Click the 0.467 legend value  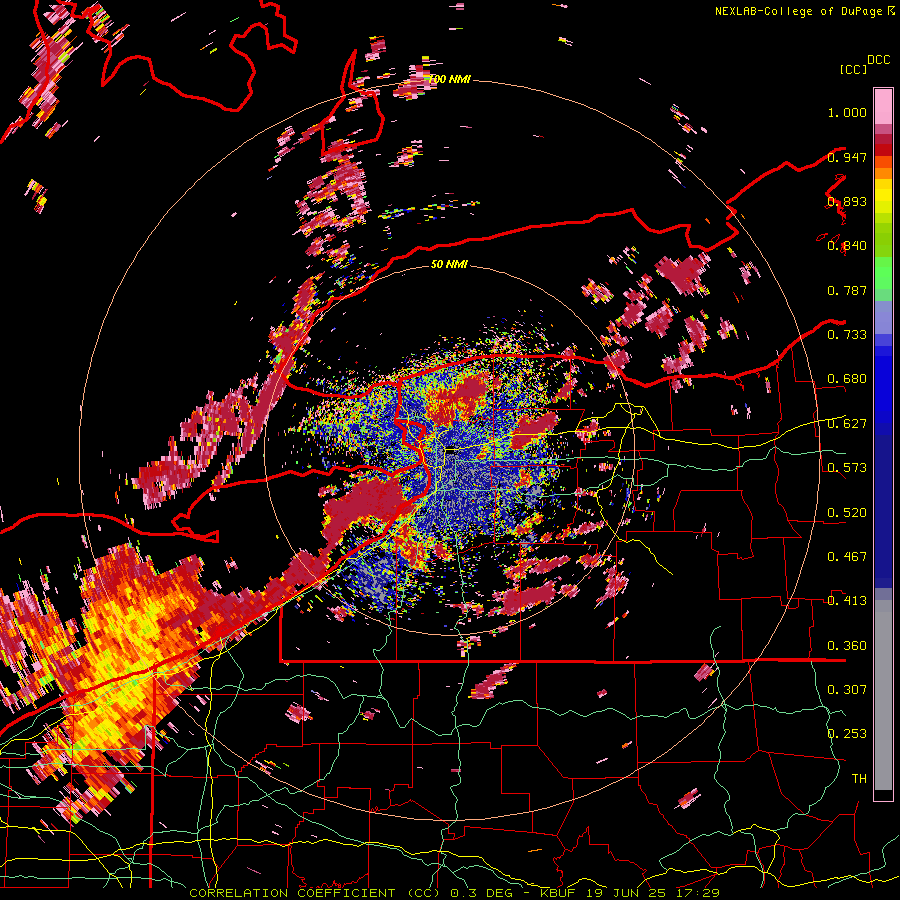[847, 557]
